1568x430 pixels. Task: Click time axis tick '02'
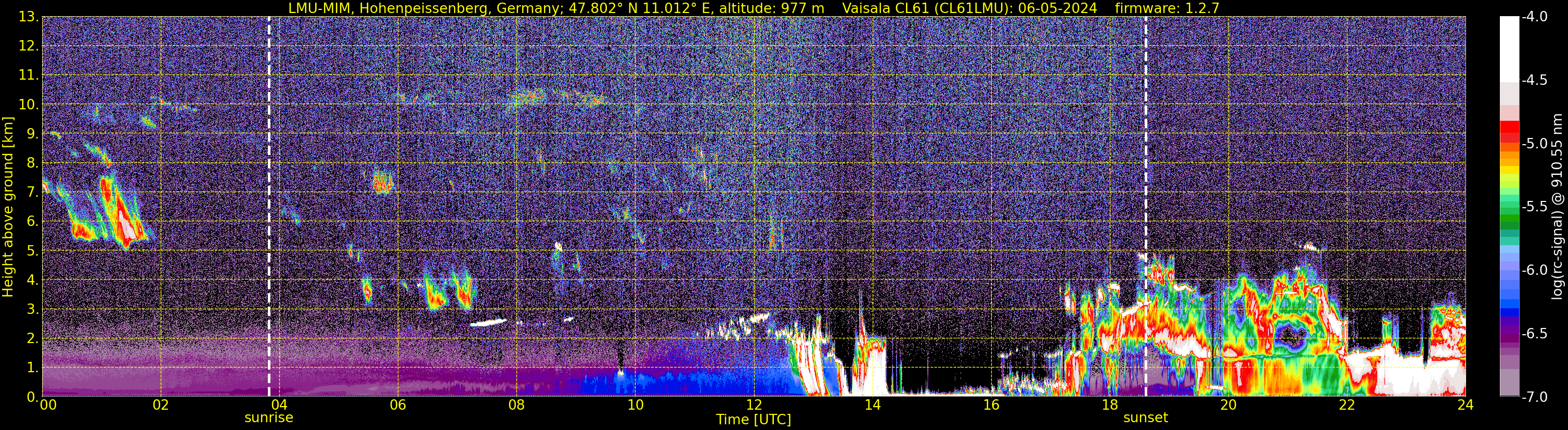click(160, 405)
